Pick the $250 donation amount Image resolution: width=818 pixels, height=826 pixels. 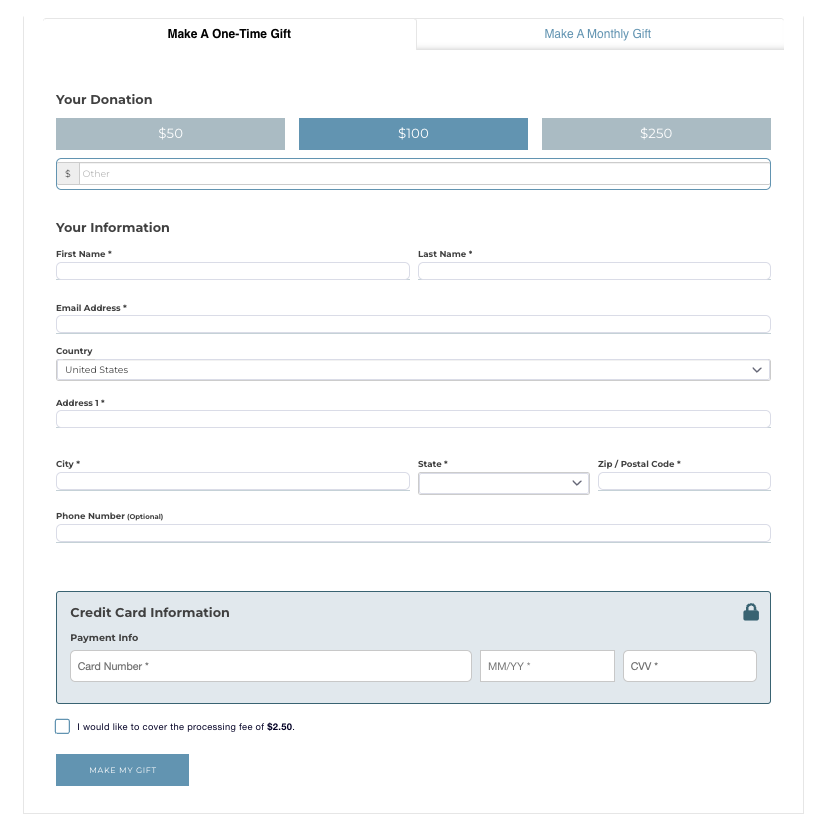656,134
